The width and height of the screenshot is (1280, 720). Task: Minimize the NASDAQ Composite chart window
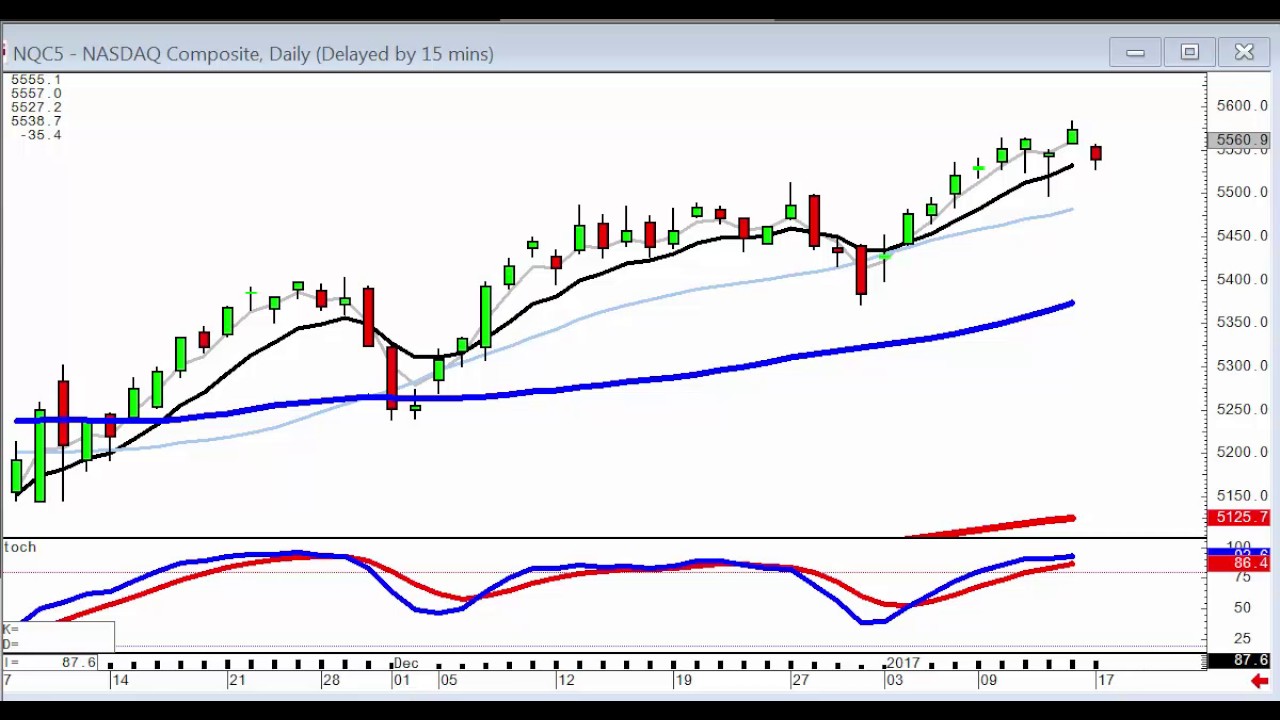[1135, 52]
